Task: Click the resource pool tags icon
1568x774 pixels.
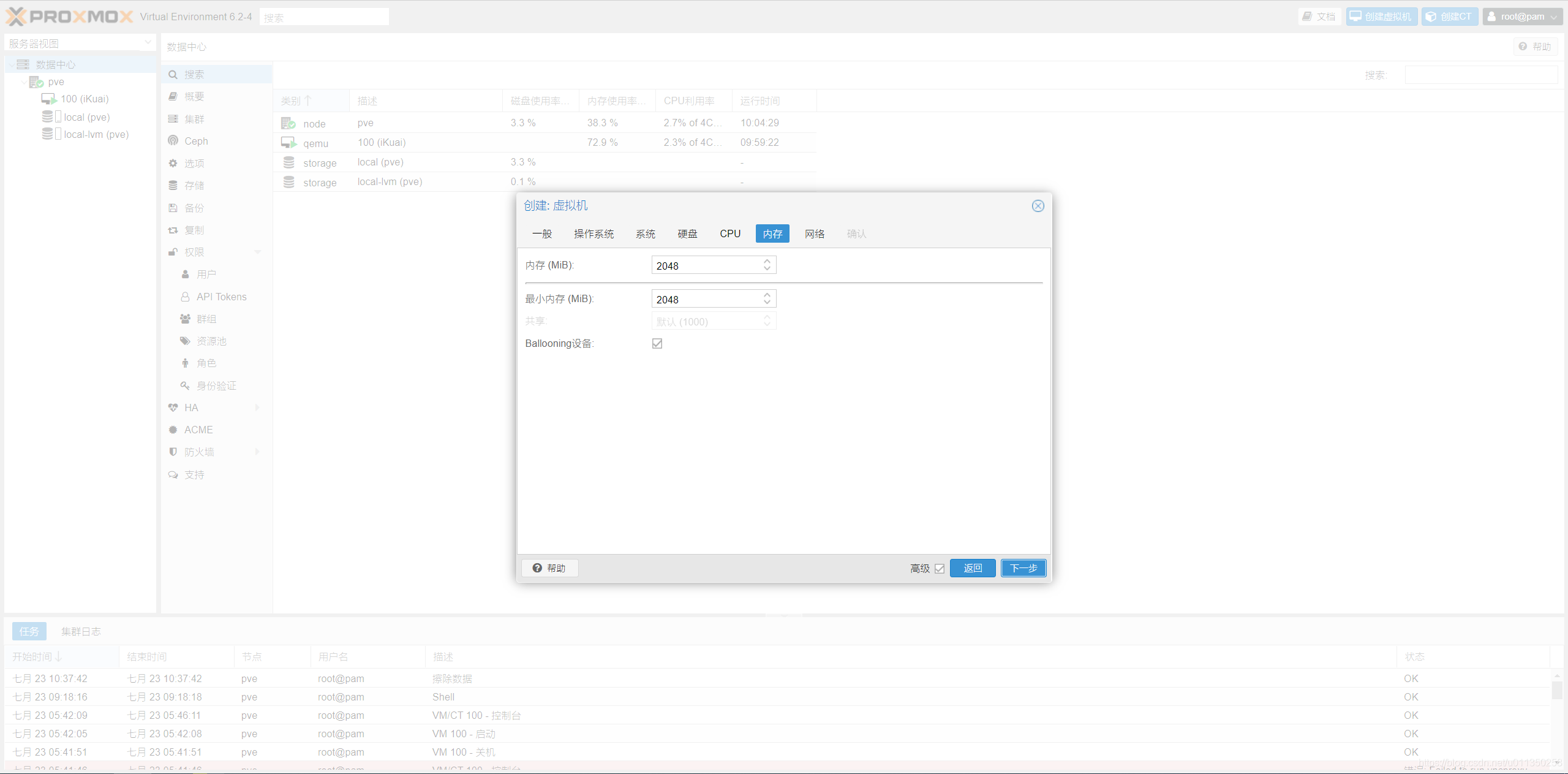Action: click(x=185, y=341)
